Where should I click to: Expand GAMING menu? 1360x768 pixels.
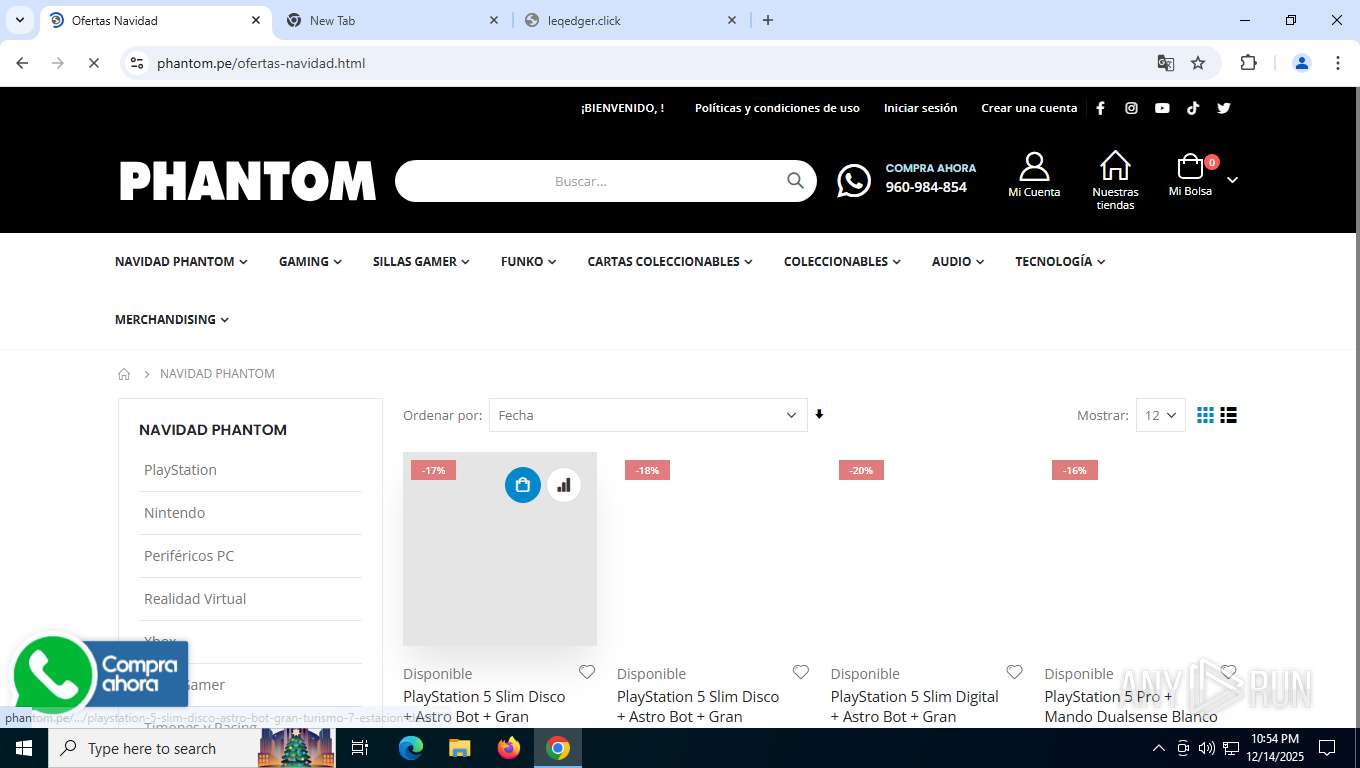tap(310, 261)
